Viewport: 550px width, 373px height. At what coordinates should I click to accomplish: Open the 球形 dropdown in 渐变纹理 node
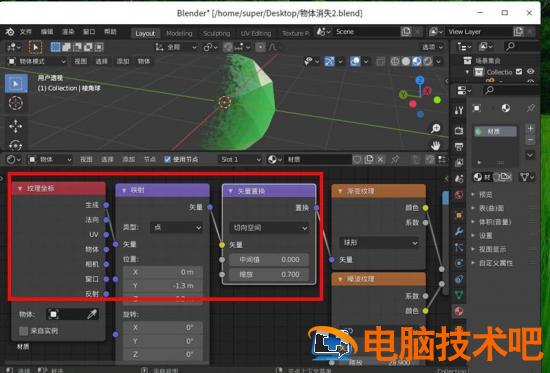[x=379, y=243]
